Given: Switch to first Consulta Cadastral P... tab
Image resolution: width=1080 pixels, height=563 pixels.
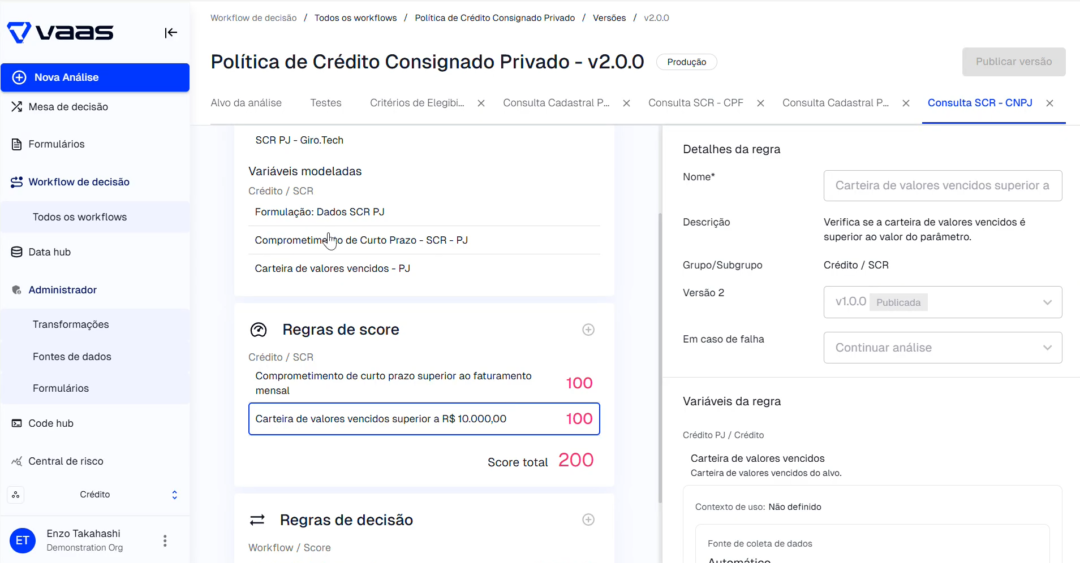Looking at the screenshot, I should pyautogui.click(x=556, y=103).
